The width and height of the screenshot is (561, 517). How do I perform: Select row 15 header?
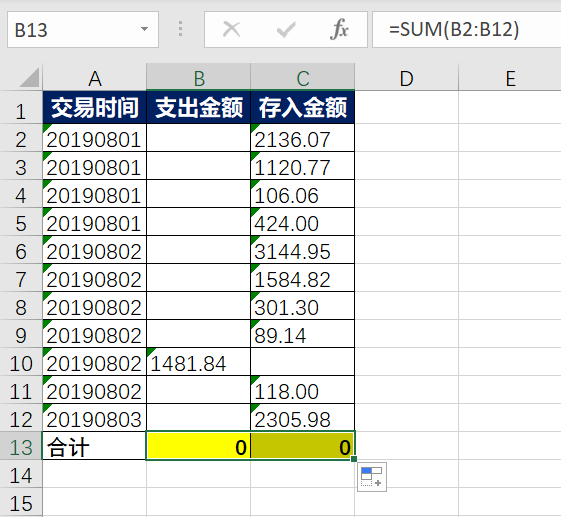coord(21,502)
